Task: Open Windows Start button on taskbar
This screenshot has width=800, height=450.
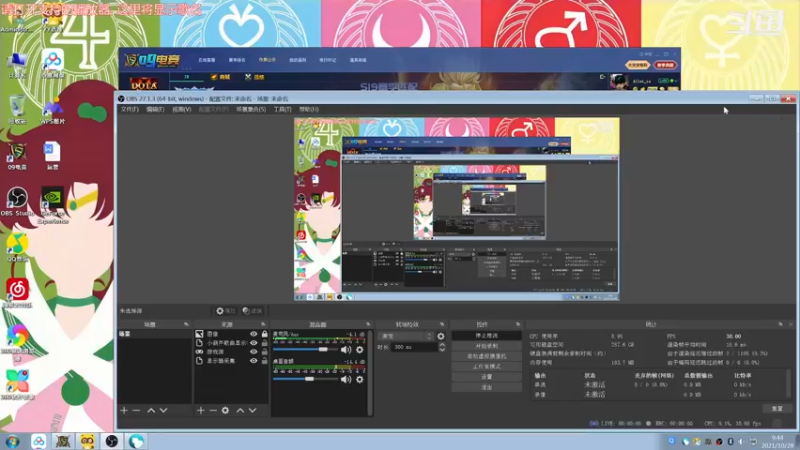Action: pyautogui.click(x=12, y=441)
